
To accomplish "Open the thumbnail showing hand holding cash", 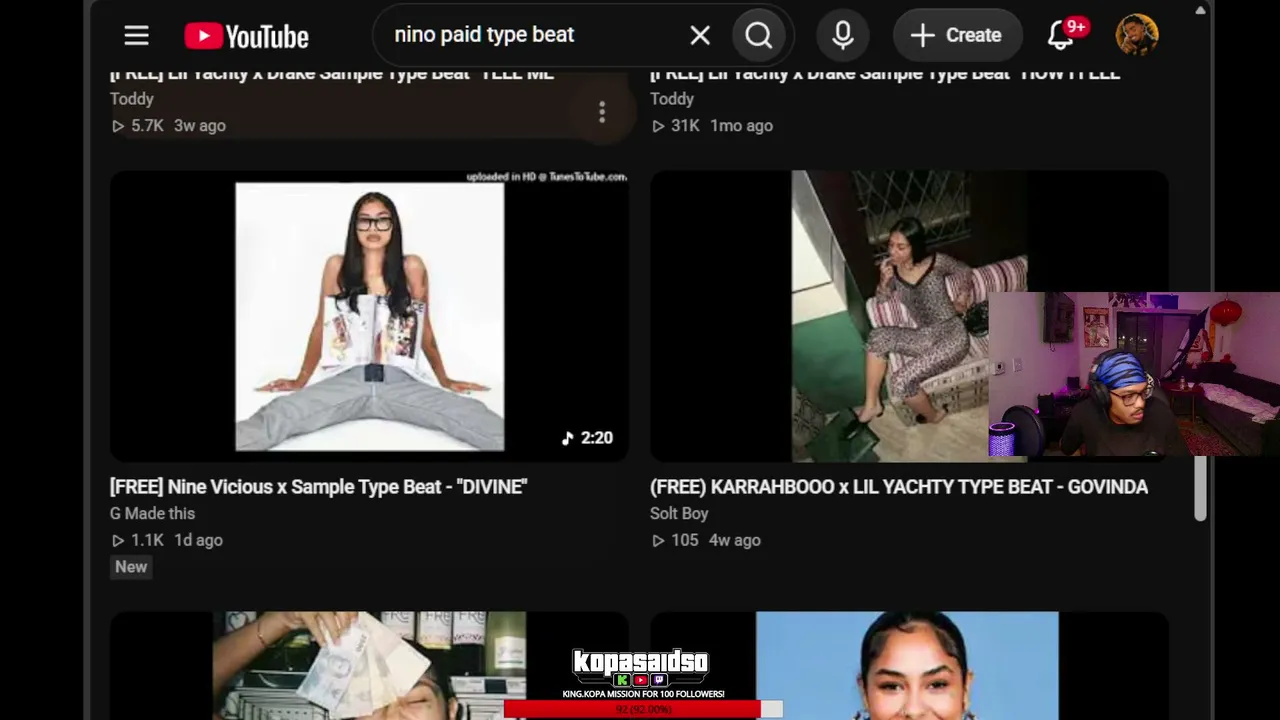I will coord(369,665).
